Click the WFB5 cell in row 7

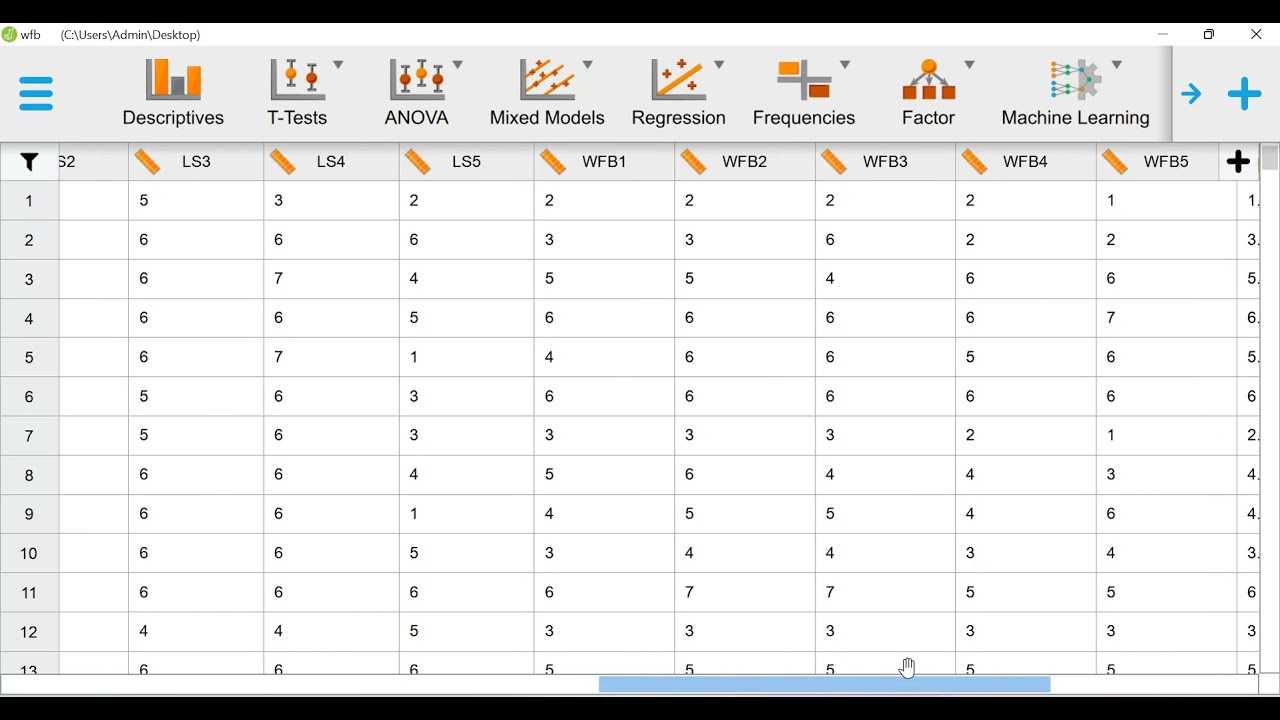(1166, 436)
